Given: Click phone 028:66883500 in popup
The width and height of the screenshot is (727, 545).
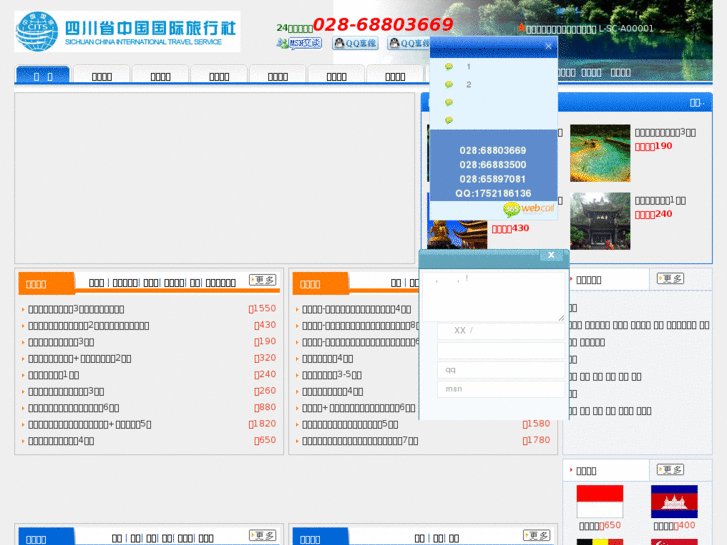Looking at the screenshot, I should [x=493, y=165].
